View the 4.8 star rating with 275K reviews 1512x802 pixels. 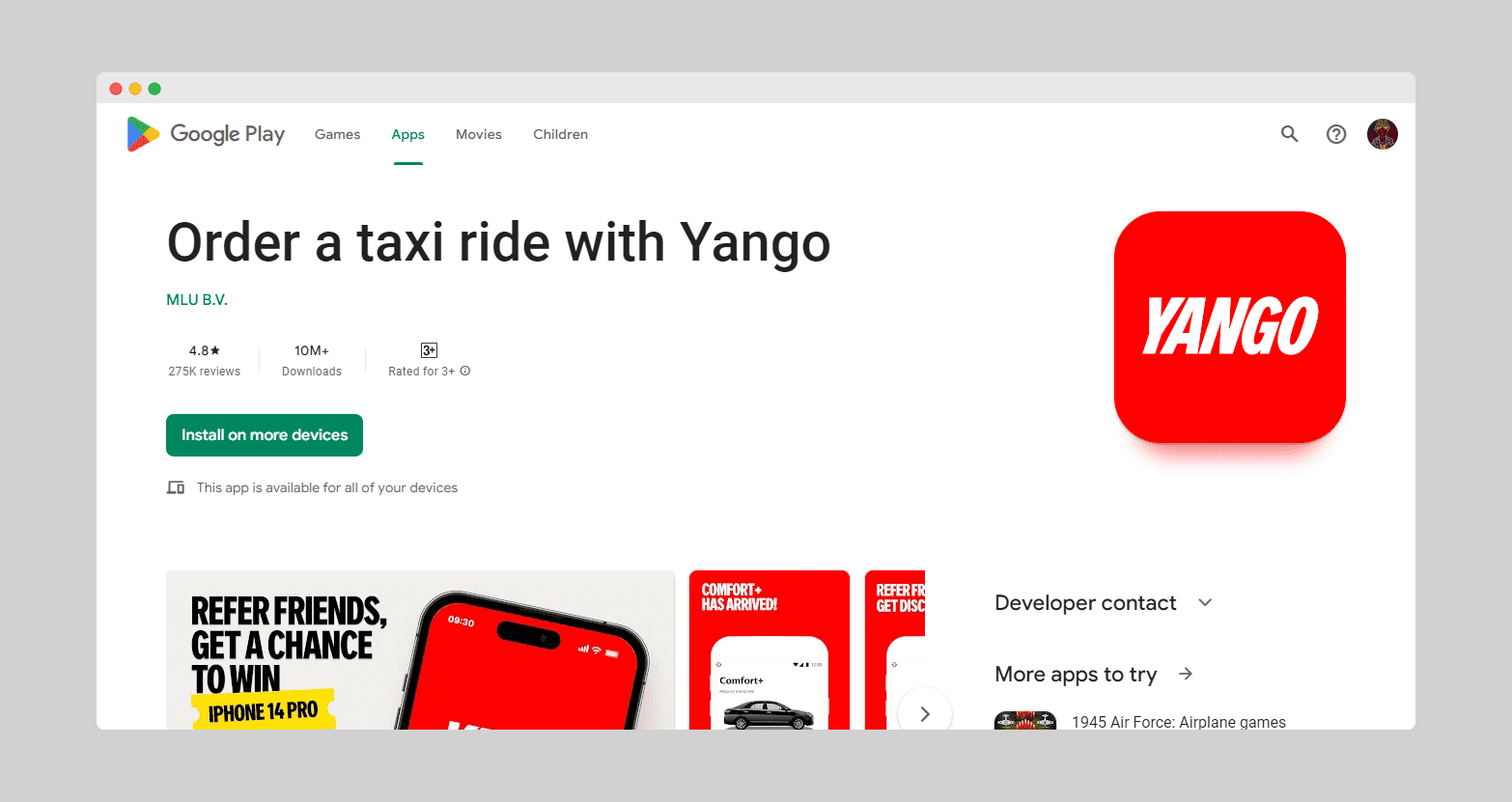pos(205,361)
